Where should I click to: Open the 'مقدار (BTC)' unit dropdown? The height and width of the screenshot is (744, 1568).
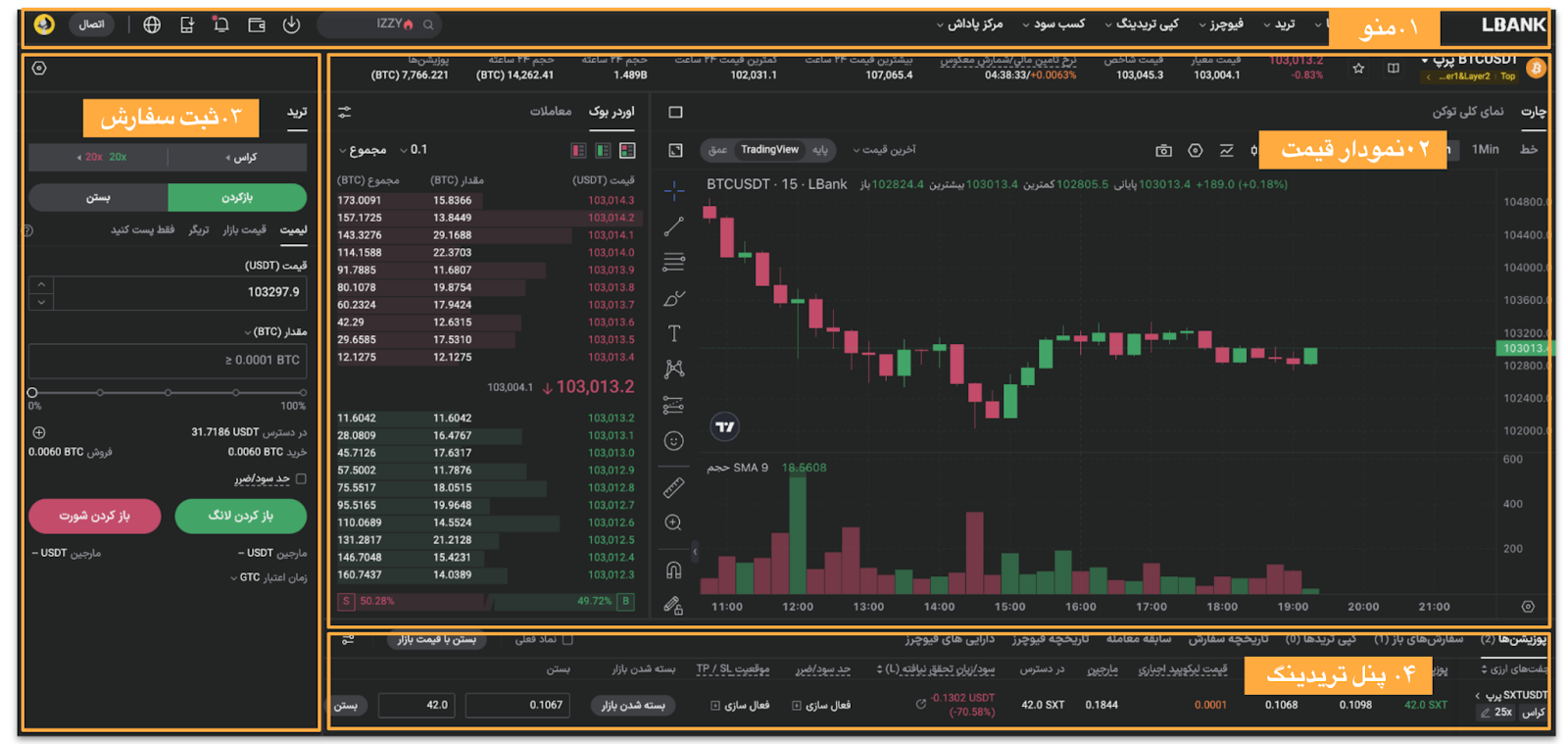(x=275, y=332)
